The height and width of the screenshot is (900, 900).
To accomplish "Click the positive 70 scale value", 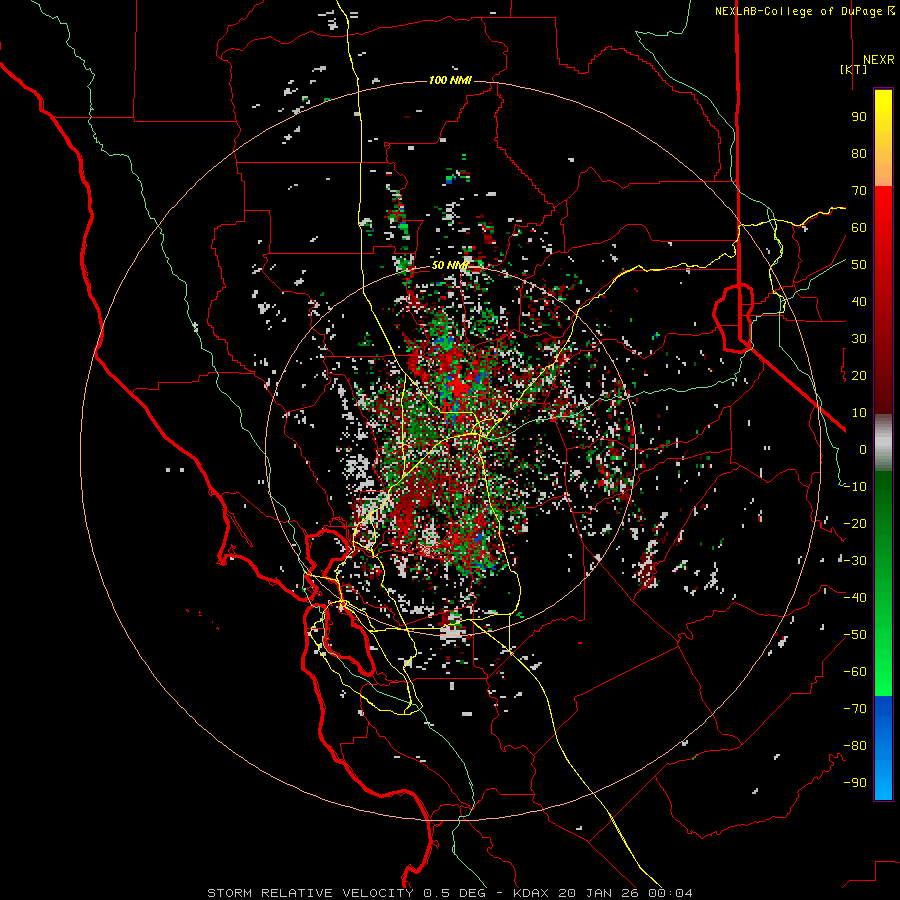I will (x=859, y=191).
